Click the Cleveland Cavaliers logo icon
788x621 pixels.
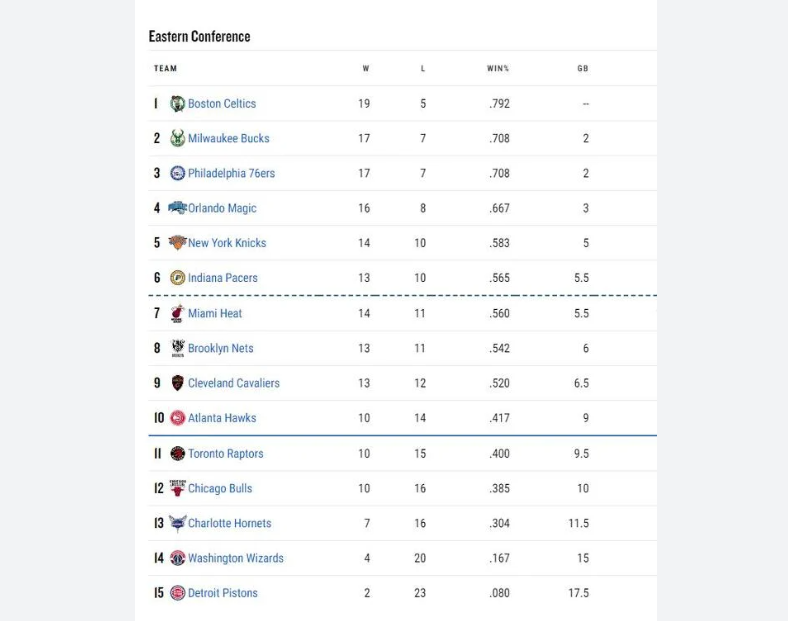click(178, 383)
